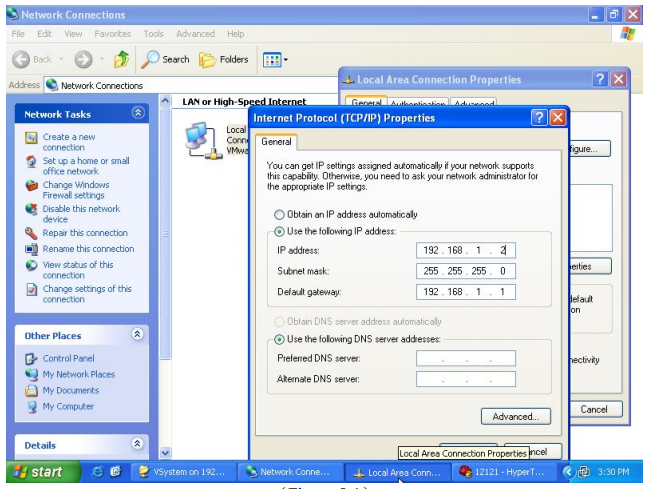Click the Subnet mask input field
This screenshot has width=651, height=489.
pos(466,271)
